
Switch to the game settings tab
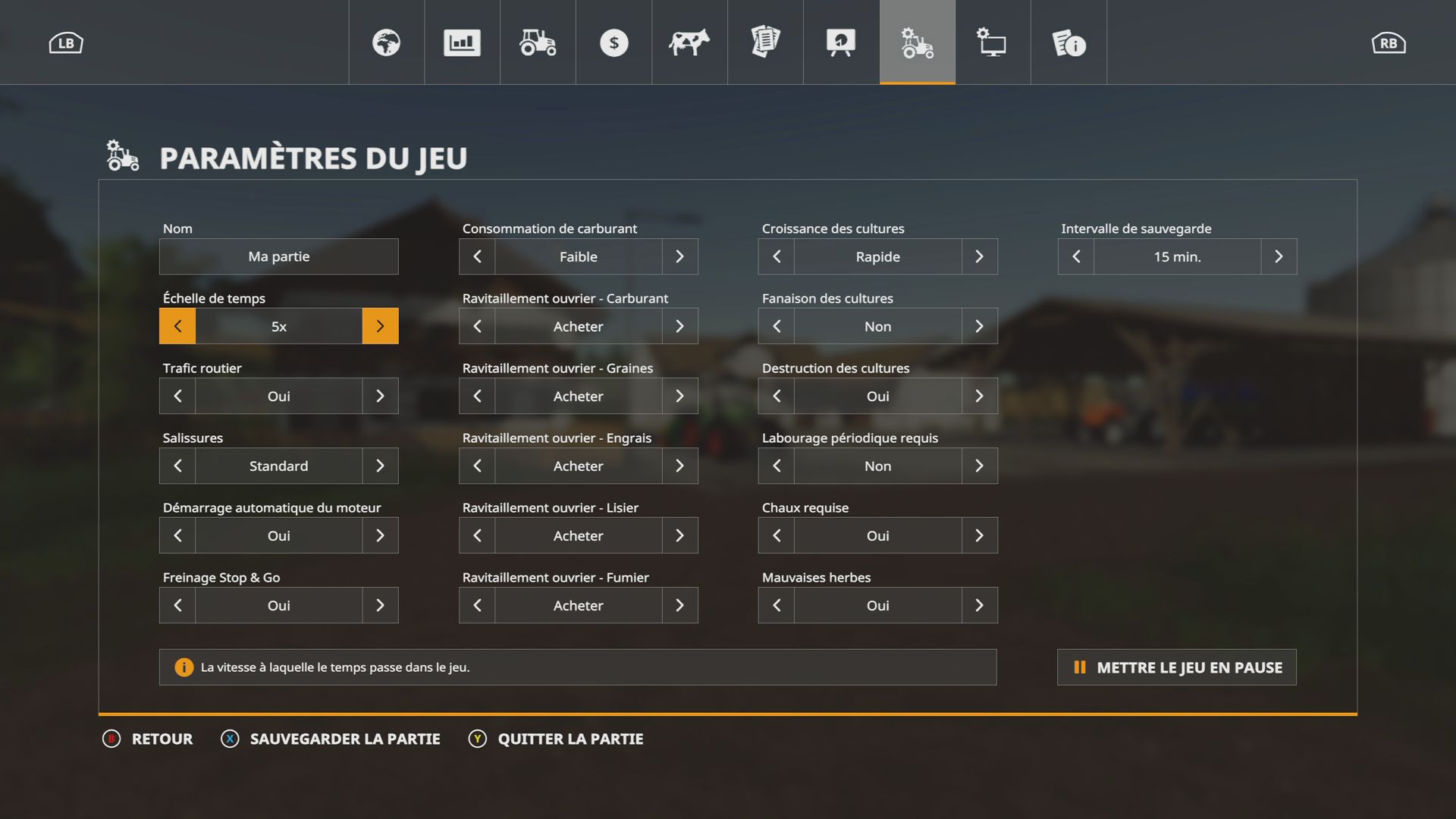click(917, 43)
